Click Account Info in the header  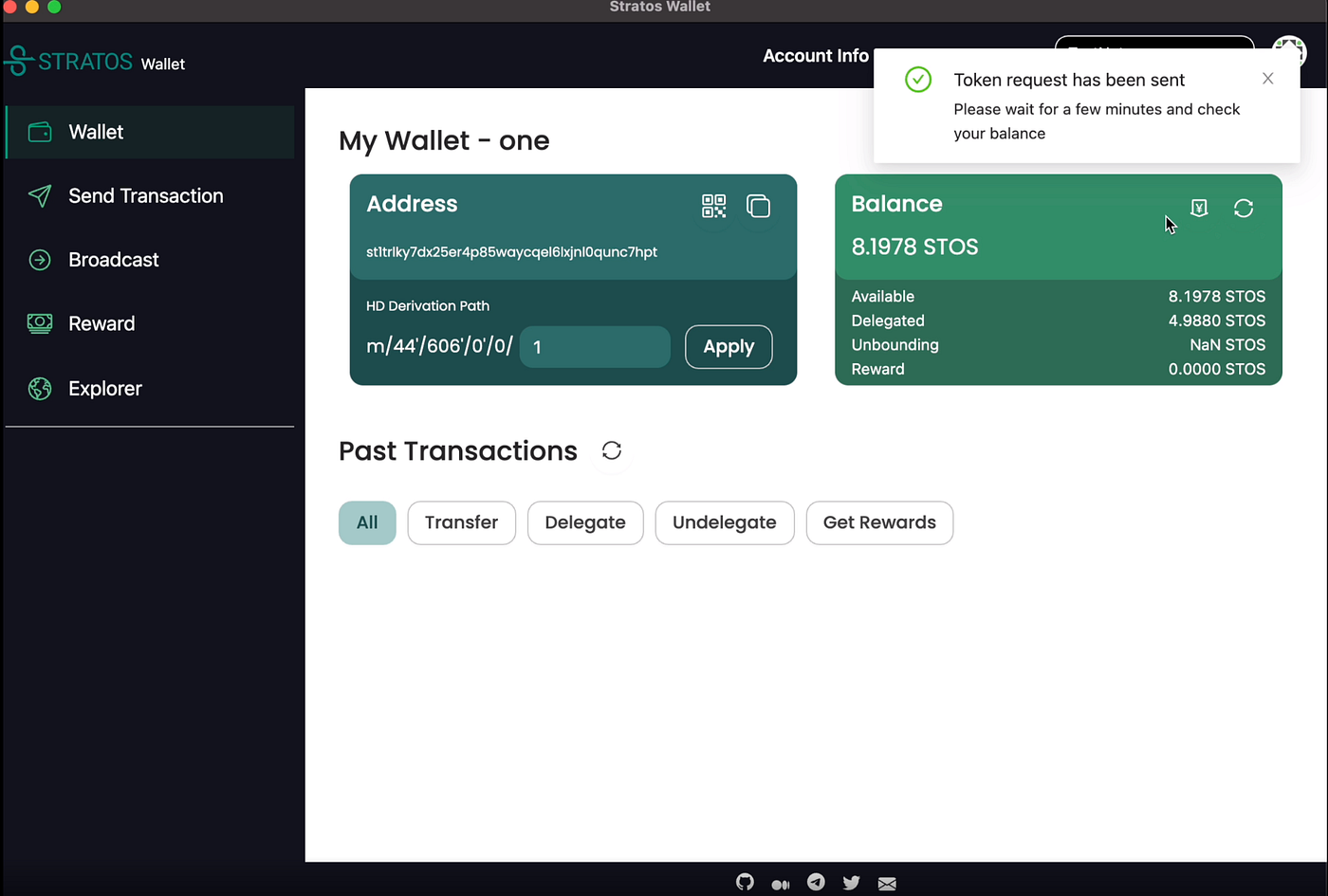coord(816,56)
